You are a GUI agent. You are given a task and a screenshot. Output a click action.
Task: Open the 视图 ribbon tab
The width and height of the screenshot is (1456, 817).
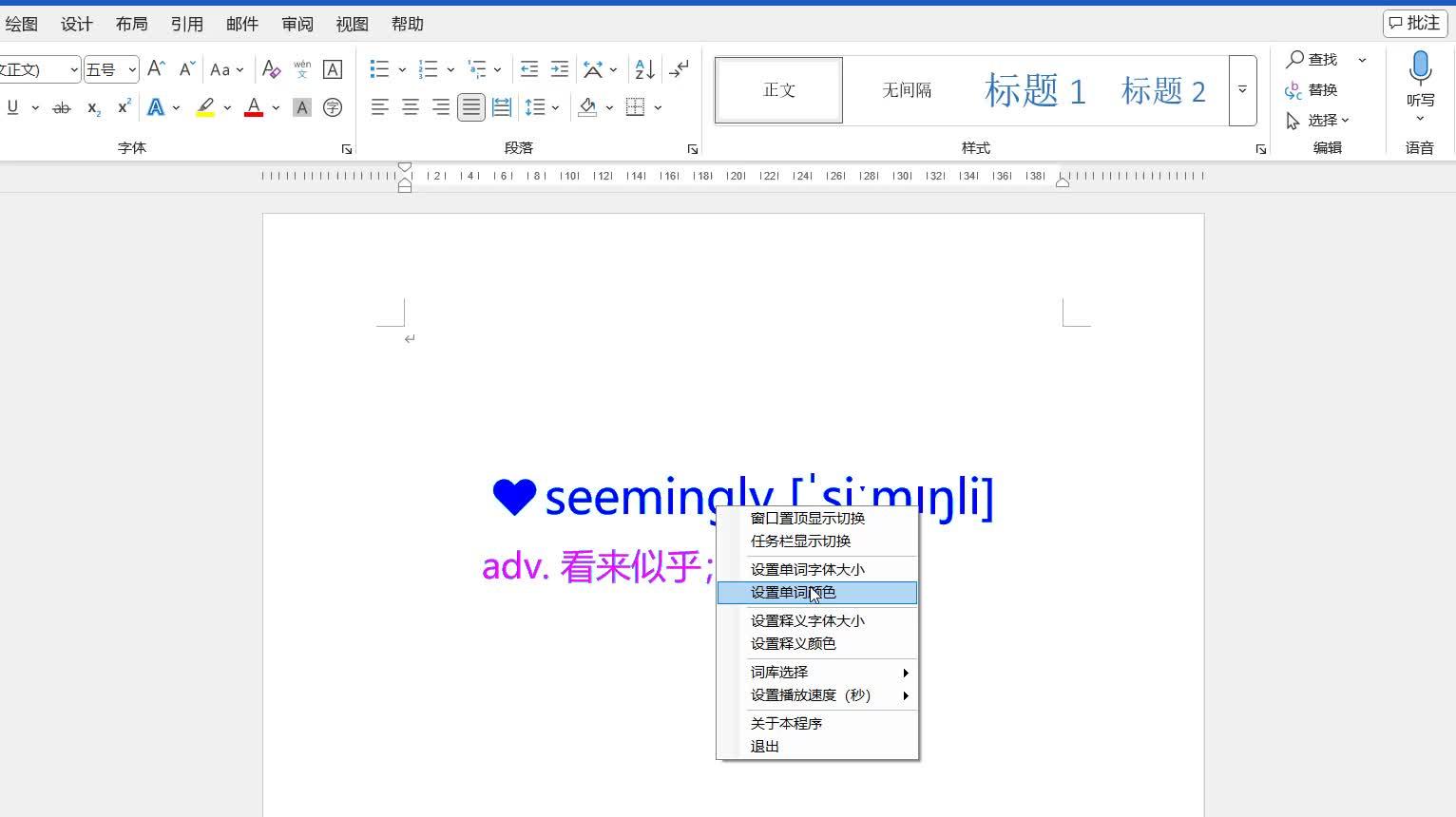pyautogui.click(x=353, y=24)
